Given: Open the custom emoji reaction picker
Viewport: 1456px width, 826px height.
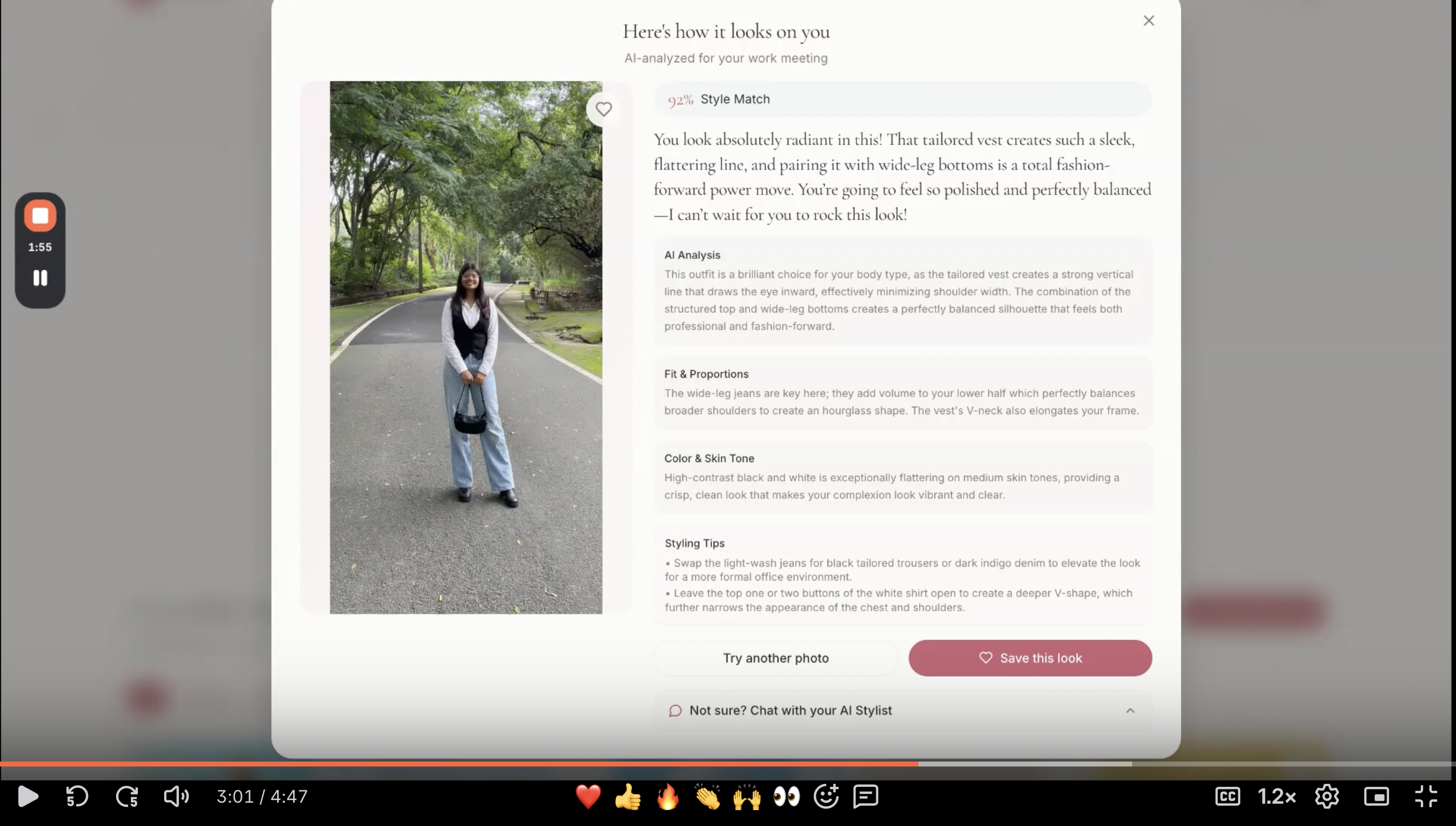Looking at the screenshot, I should point(826,796).
